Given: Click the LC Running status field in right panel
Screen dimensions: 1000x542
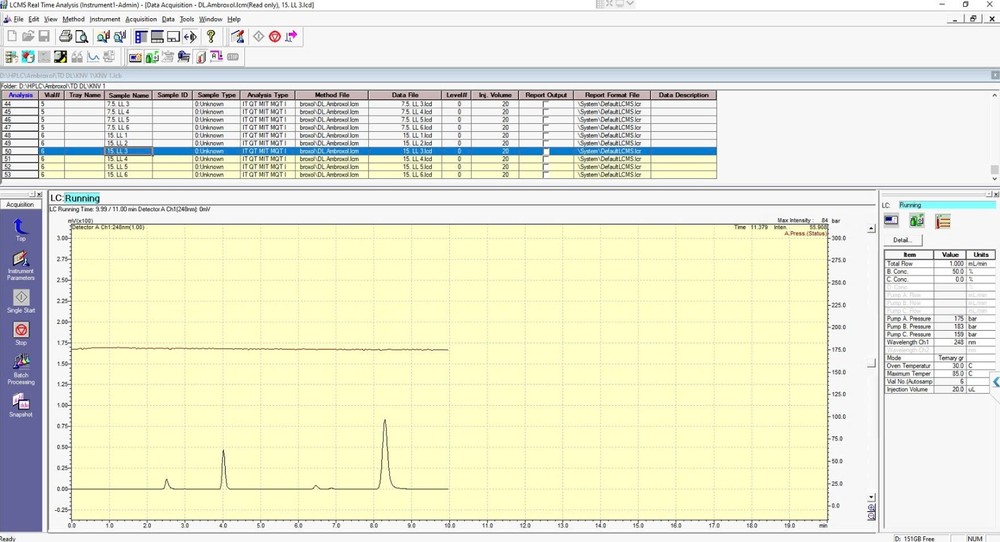Looking at the screenshot, I should pos(946,205).
